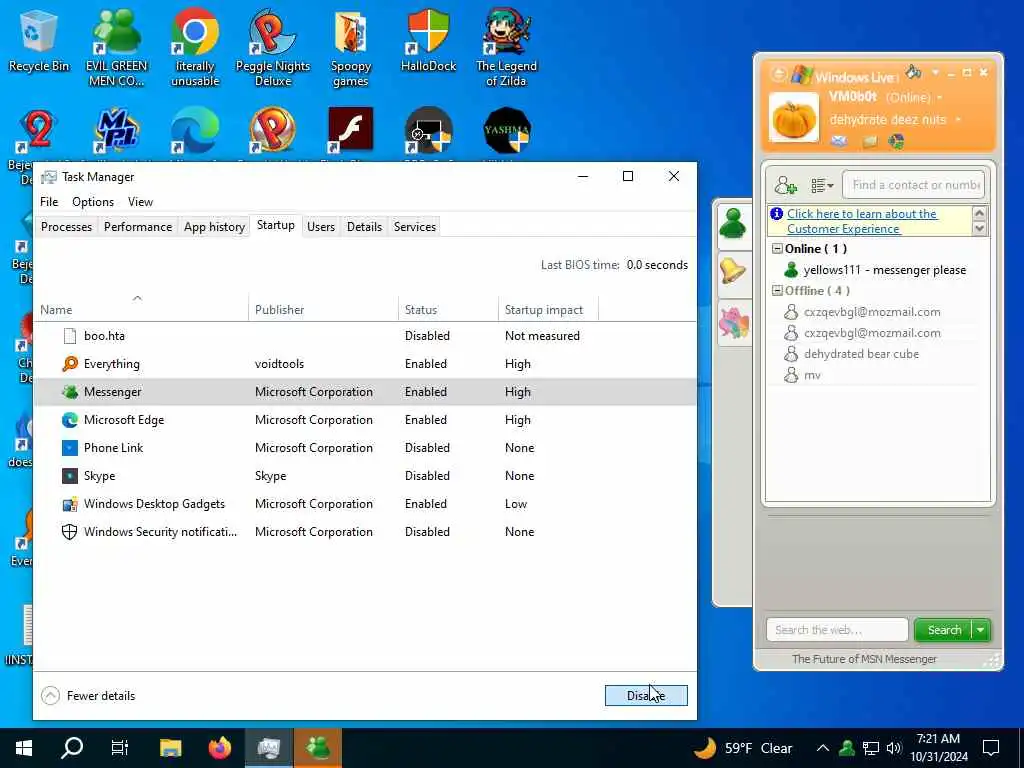Open the Add a contact icon in Messenger

[786, 186]
